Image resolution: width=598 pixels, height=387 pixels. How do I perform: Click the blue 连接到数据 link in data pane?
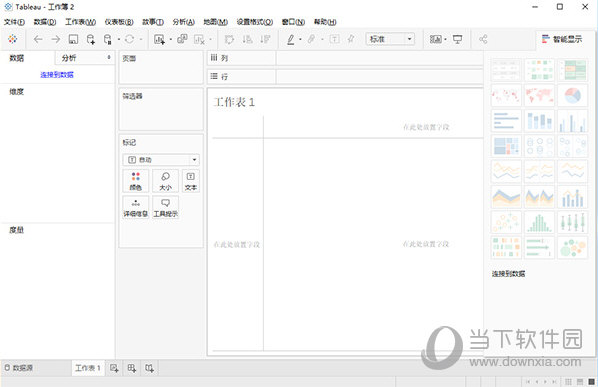coord(57,75)
